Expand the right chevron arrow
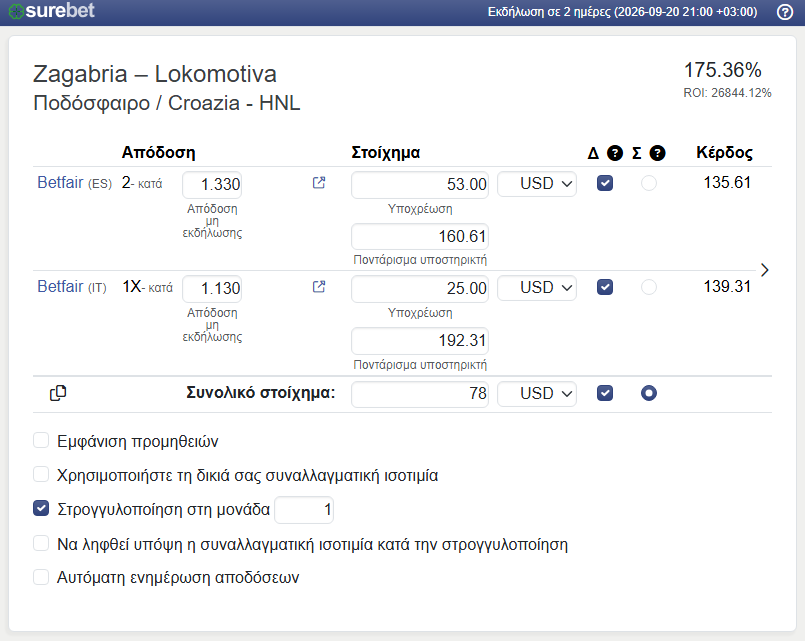 click(x=764, y=270)
